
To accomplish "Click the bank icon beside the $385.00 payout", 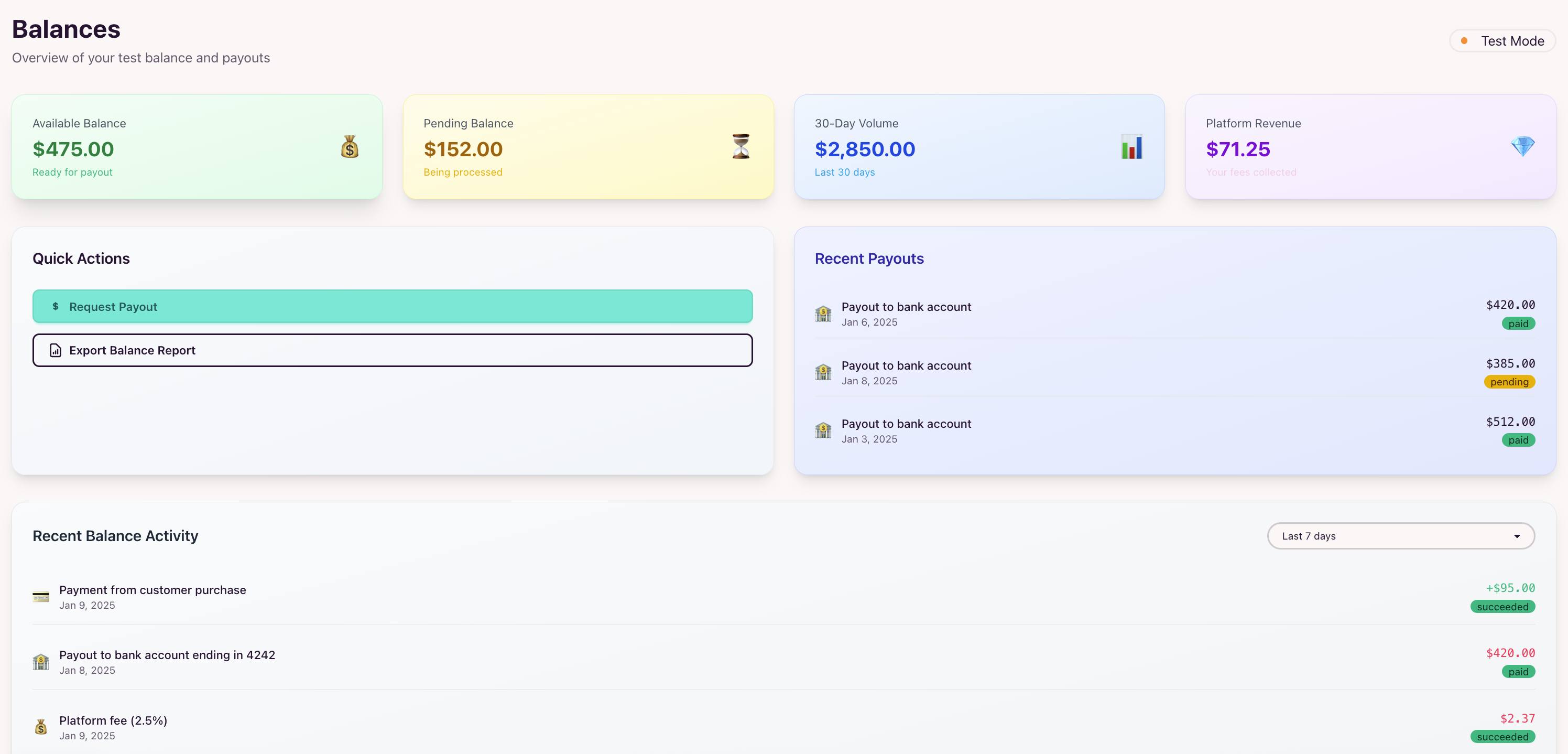I will (823, 372).
